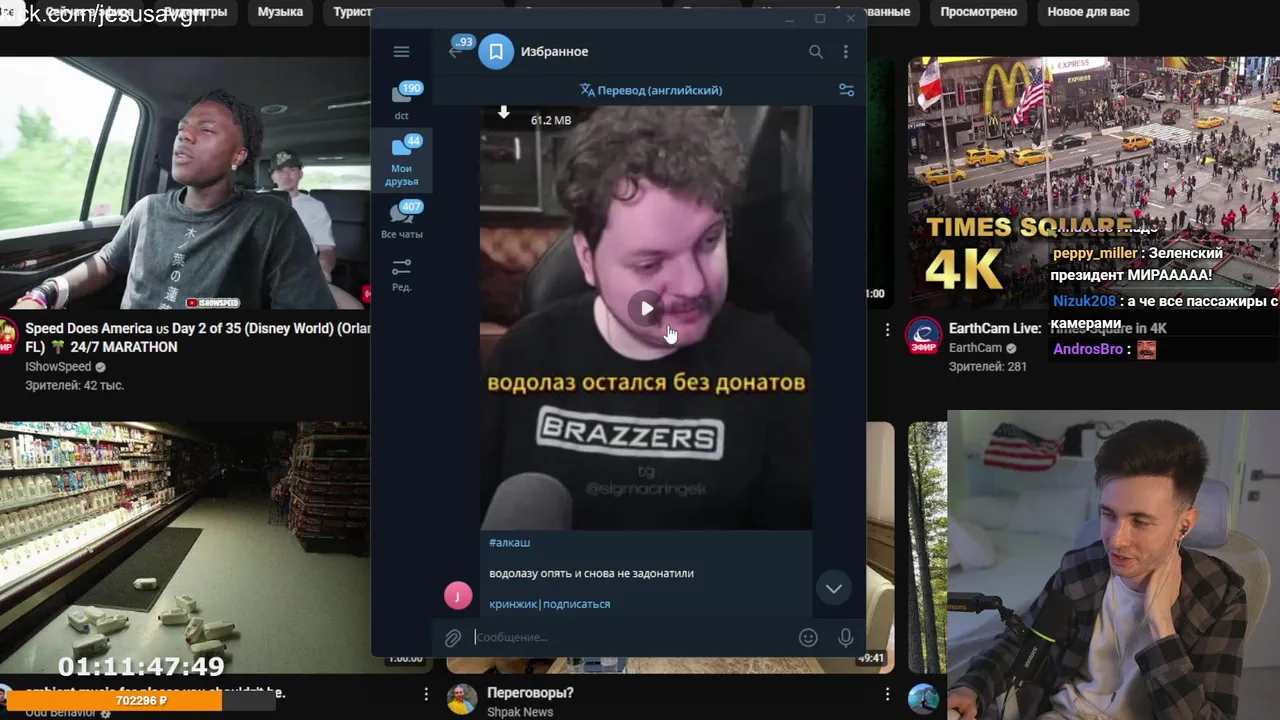Click the J sender avatar
The image size is (1280, 720).
(458, 596)
